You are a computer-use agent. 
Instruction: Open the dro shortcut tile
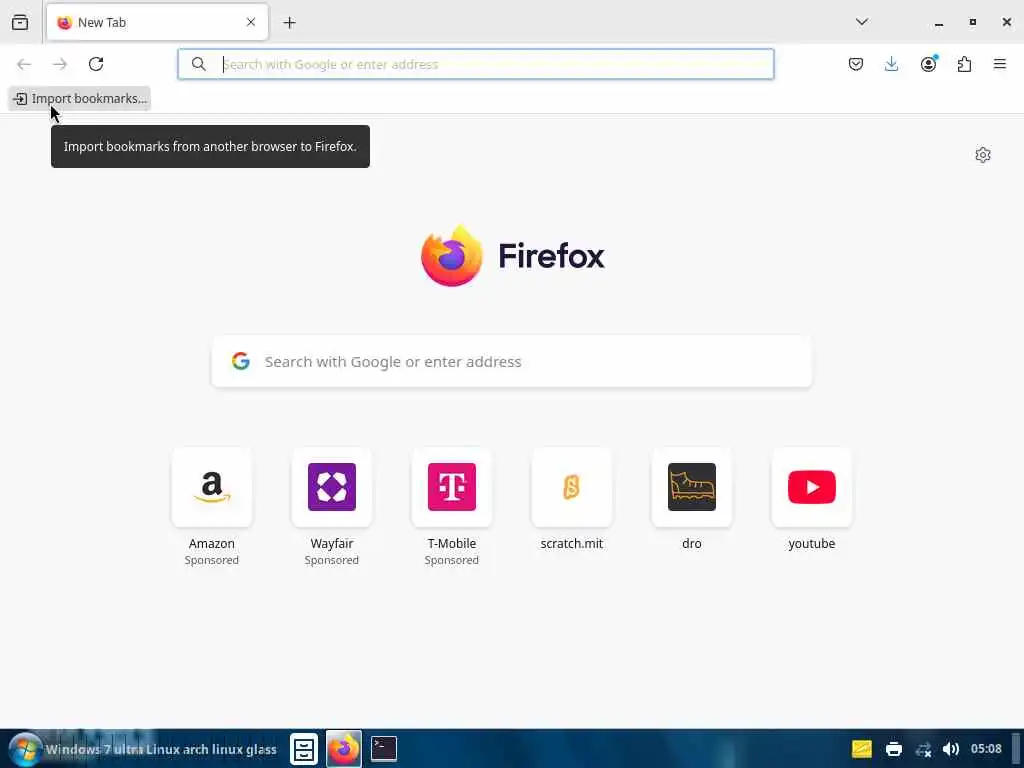(692, 487)
